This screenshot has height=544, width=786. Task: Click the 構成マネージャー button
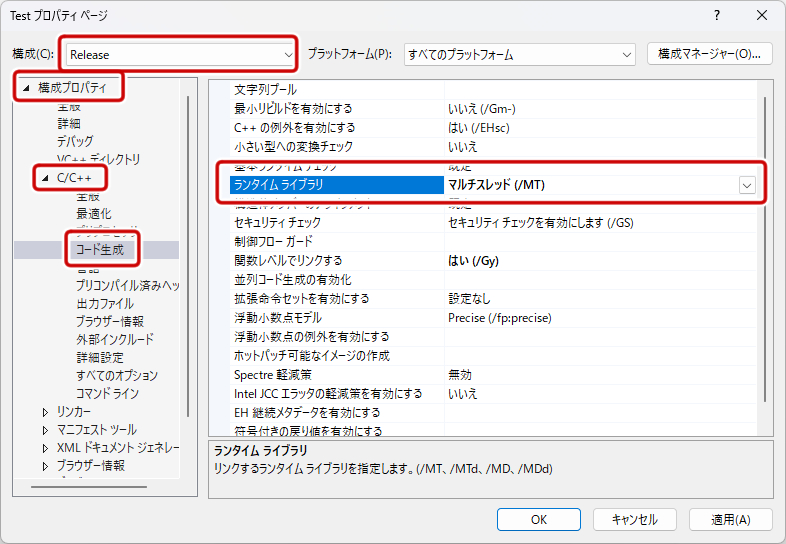709,54
